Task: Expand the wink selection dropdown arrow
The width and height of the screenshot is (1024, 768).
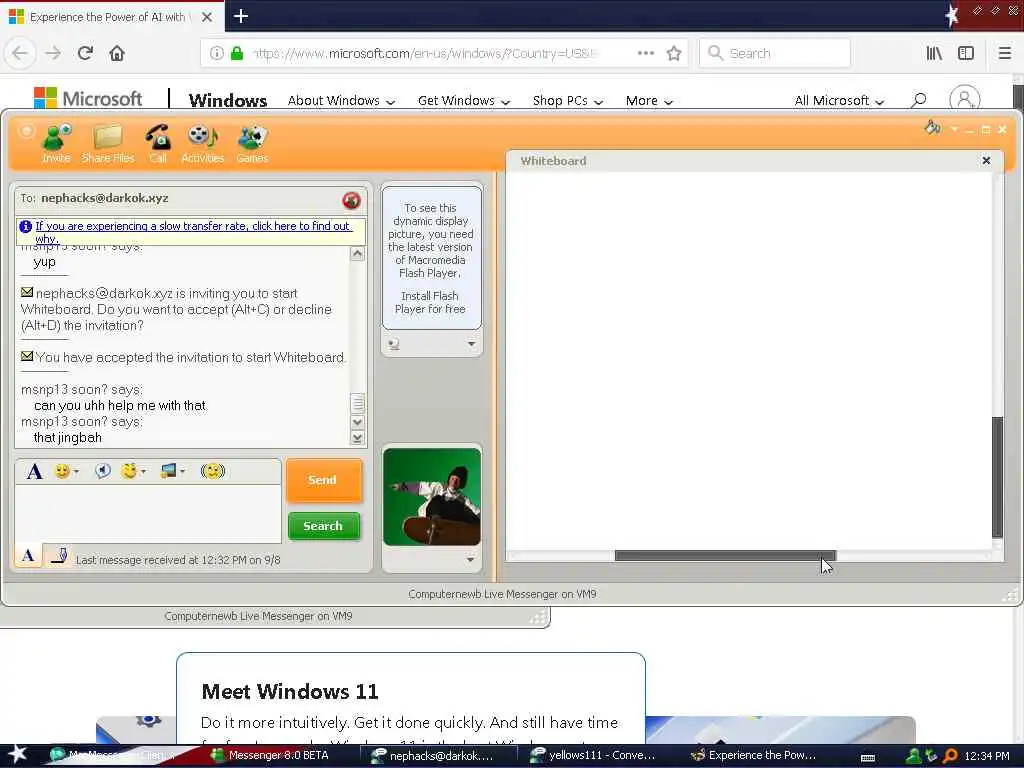Action: point(143,472)
